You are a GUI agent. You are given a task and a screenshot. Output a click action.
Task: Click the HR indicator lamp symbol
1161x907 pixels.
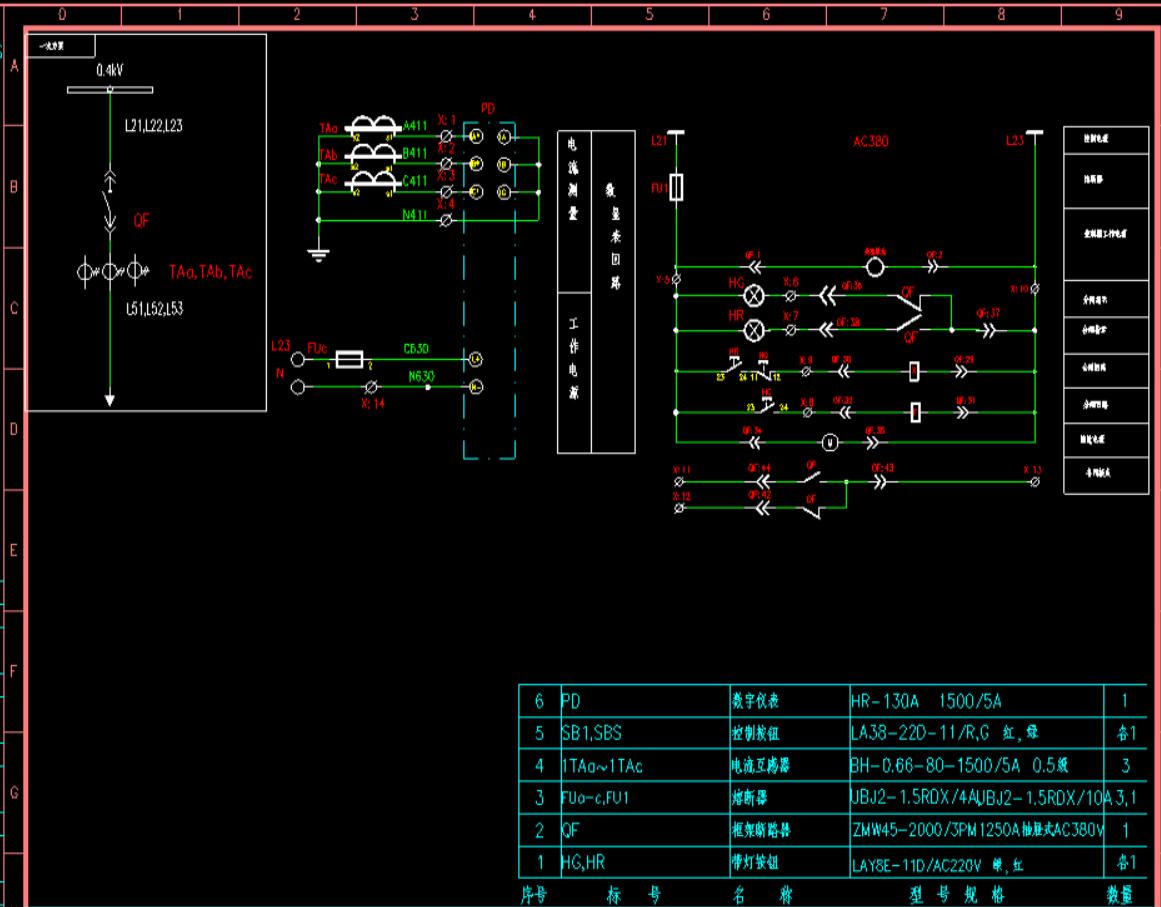[757, 328]
